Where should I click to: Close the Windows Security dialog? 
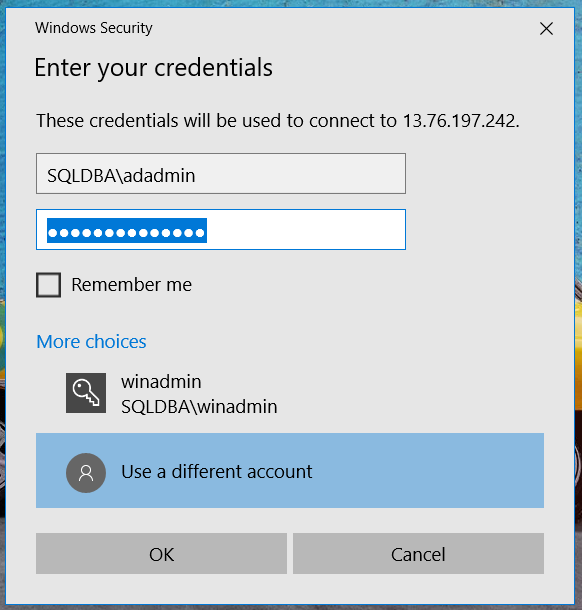(x=546, y=28)
